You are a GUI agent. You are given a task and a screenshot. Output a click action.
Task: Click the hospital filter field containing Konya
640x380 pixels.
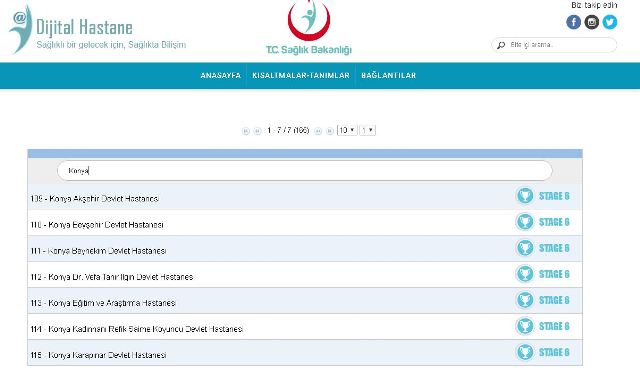tap(304, 171)
